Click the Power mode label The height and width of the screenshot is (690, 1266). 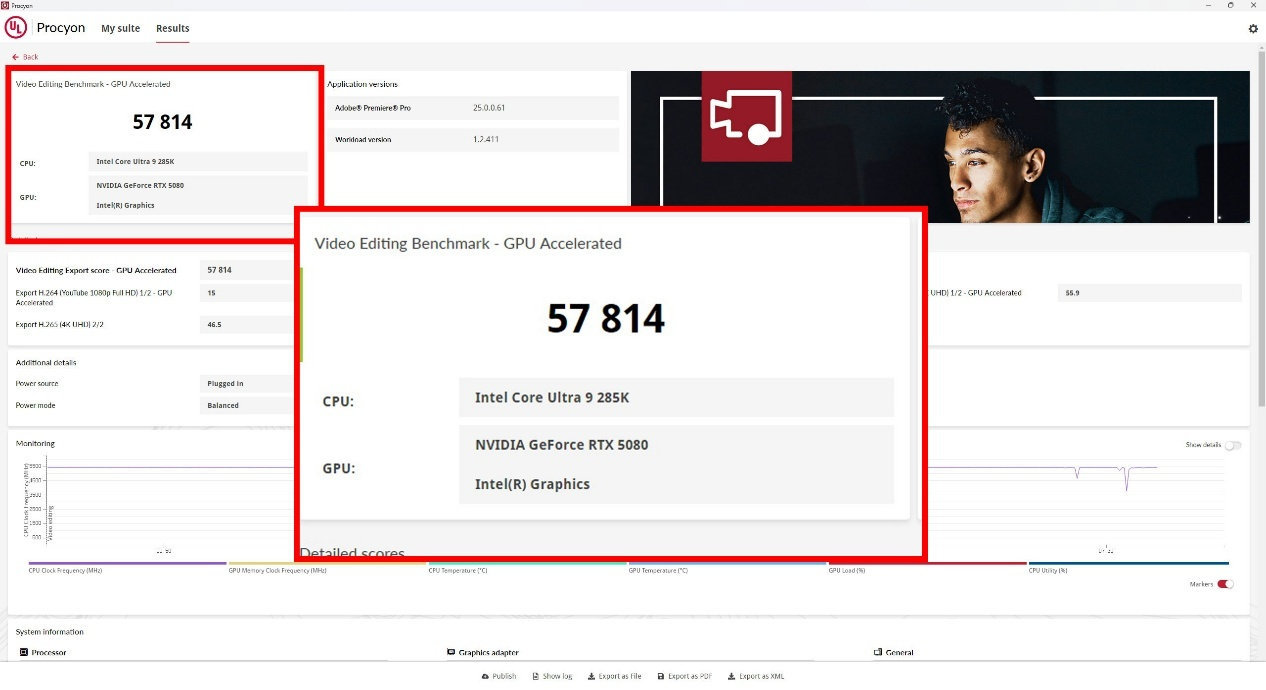[35, 405]
